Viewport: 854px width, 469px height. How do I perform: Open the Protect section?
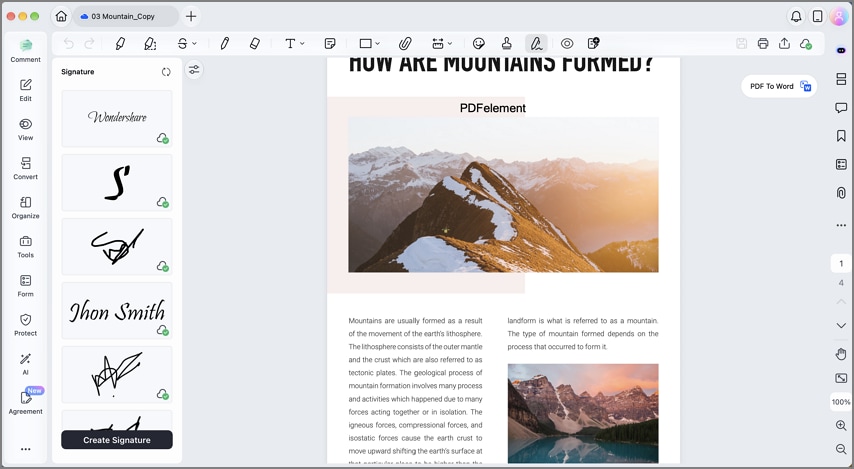pyautogui.click(x=26, y=325)
